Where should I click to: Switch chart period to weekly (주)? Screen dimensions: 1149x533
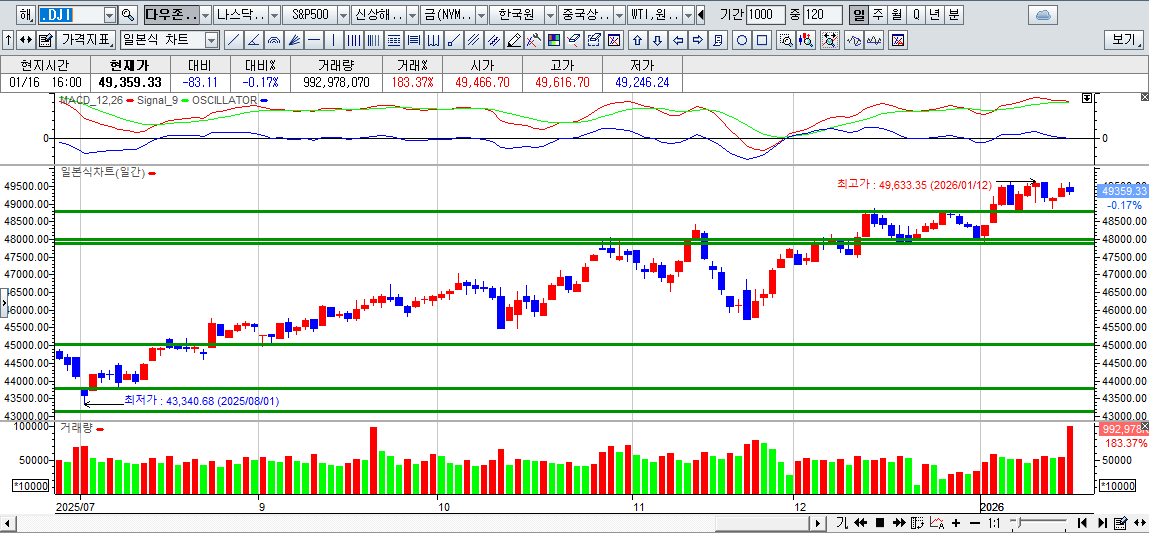[x=877, y=16]
